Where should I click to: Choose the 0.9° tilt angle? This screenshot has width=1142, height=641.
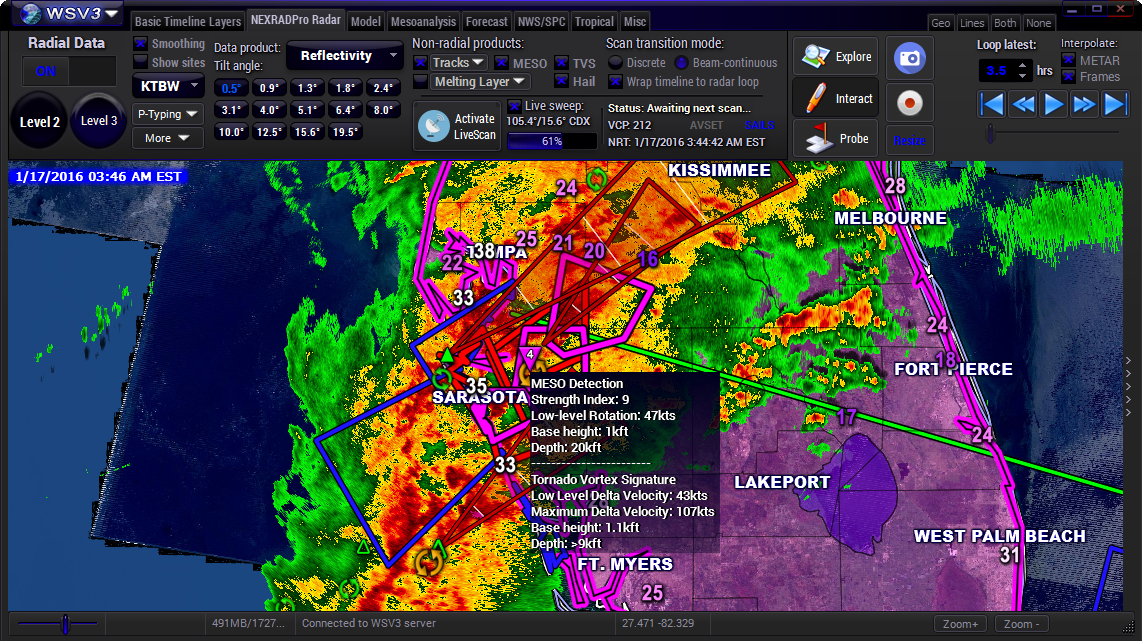[269, 88]
